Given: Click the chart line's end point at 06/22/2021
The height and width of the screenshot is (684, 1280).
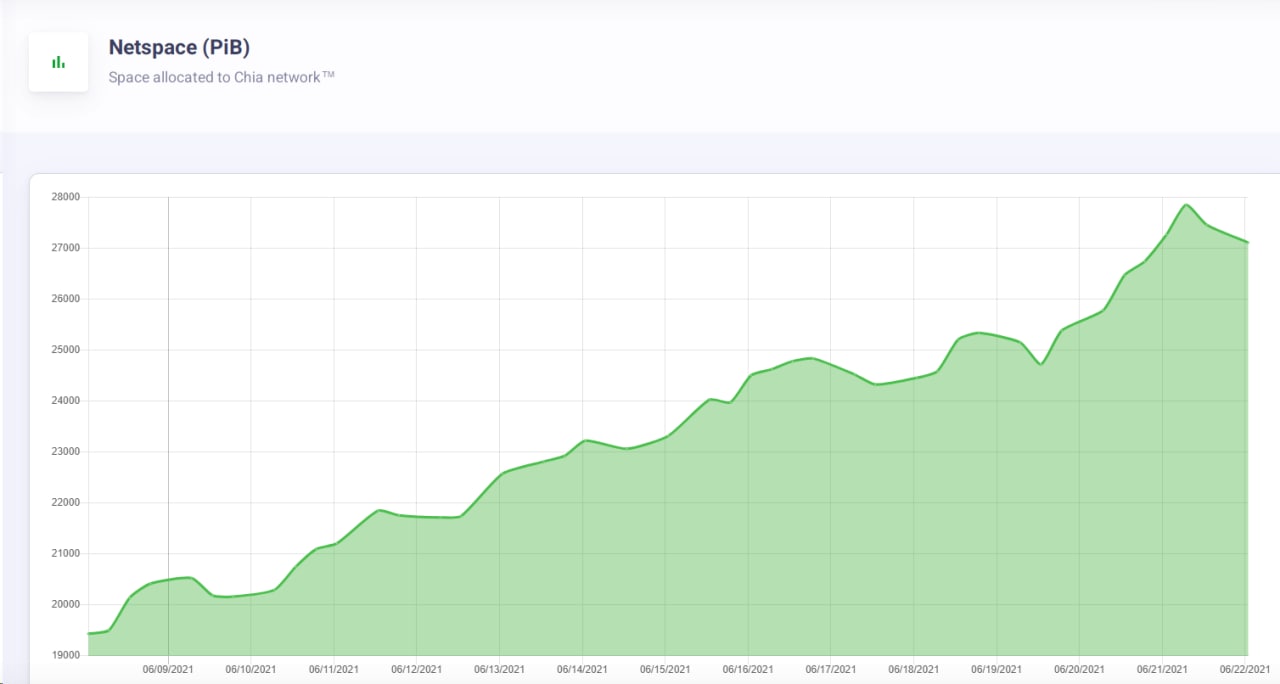Looking at the screenshot, I should coord(1247,242).
